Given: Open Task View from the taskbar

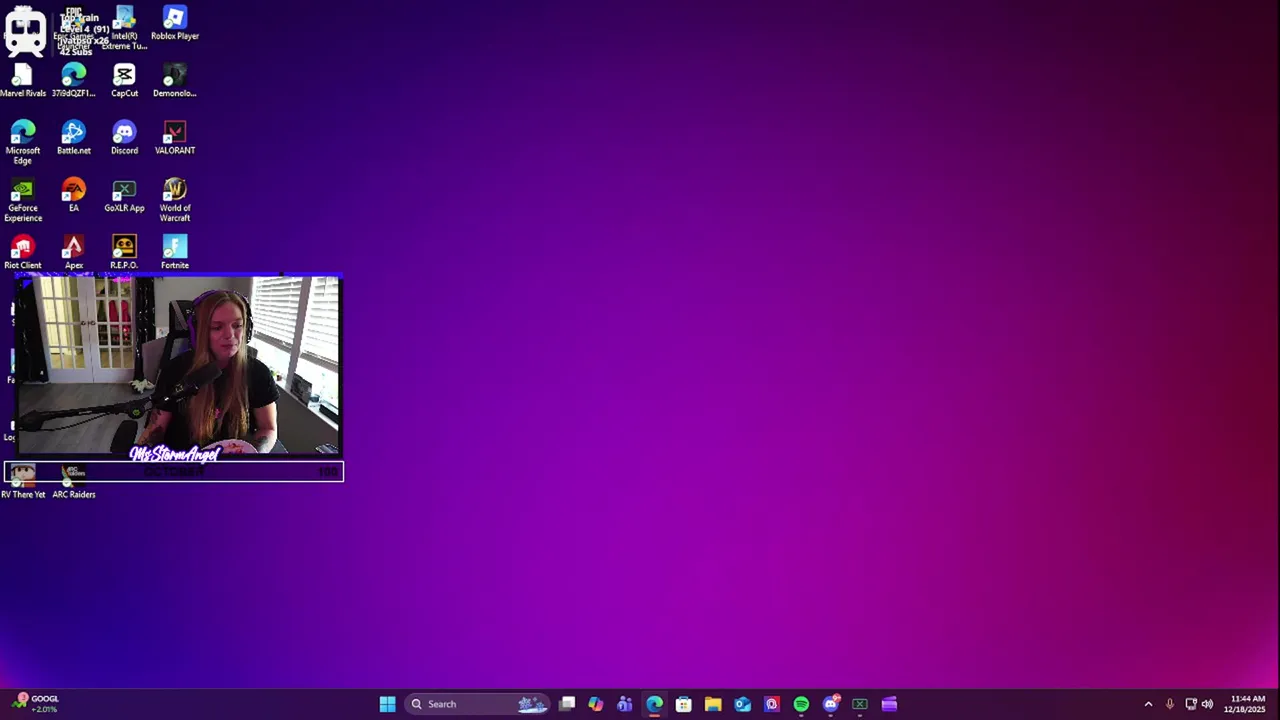Looking at the screenshot, I should [x=567, y=704].
